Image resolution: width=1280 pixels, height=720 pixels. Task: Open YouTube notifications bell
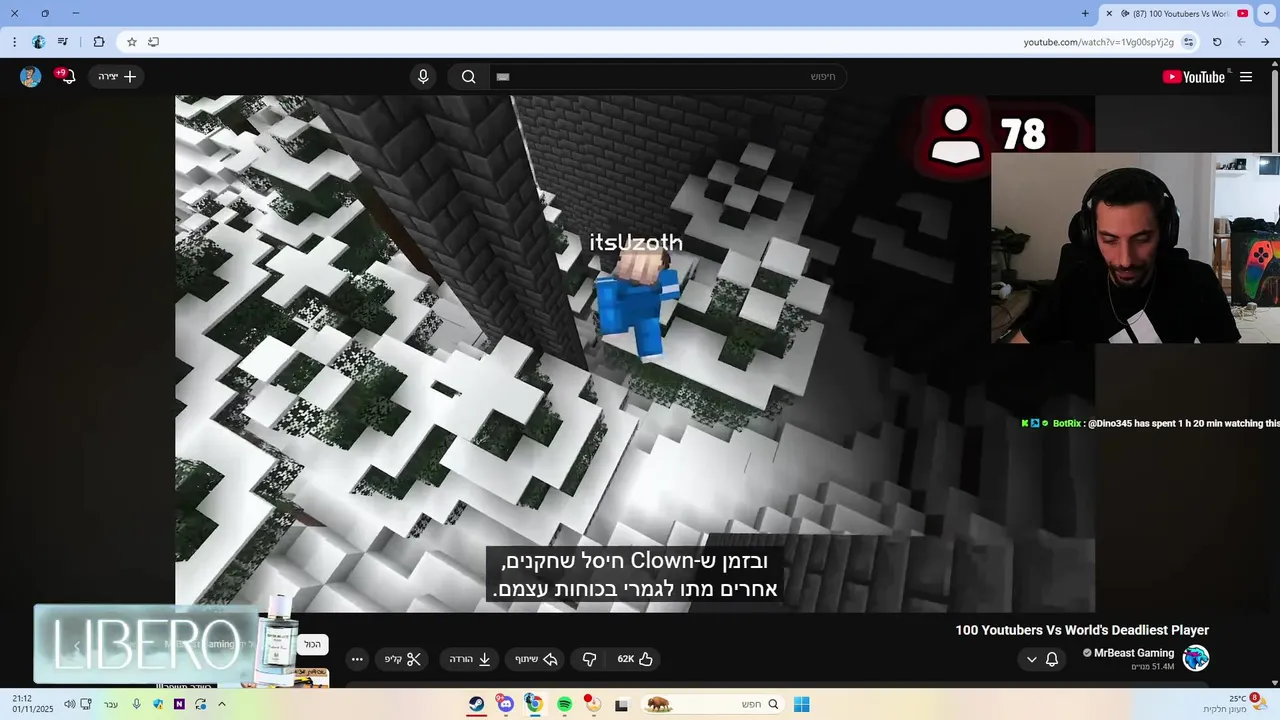point(67,77)
